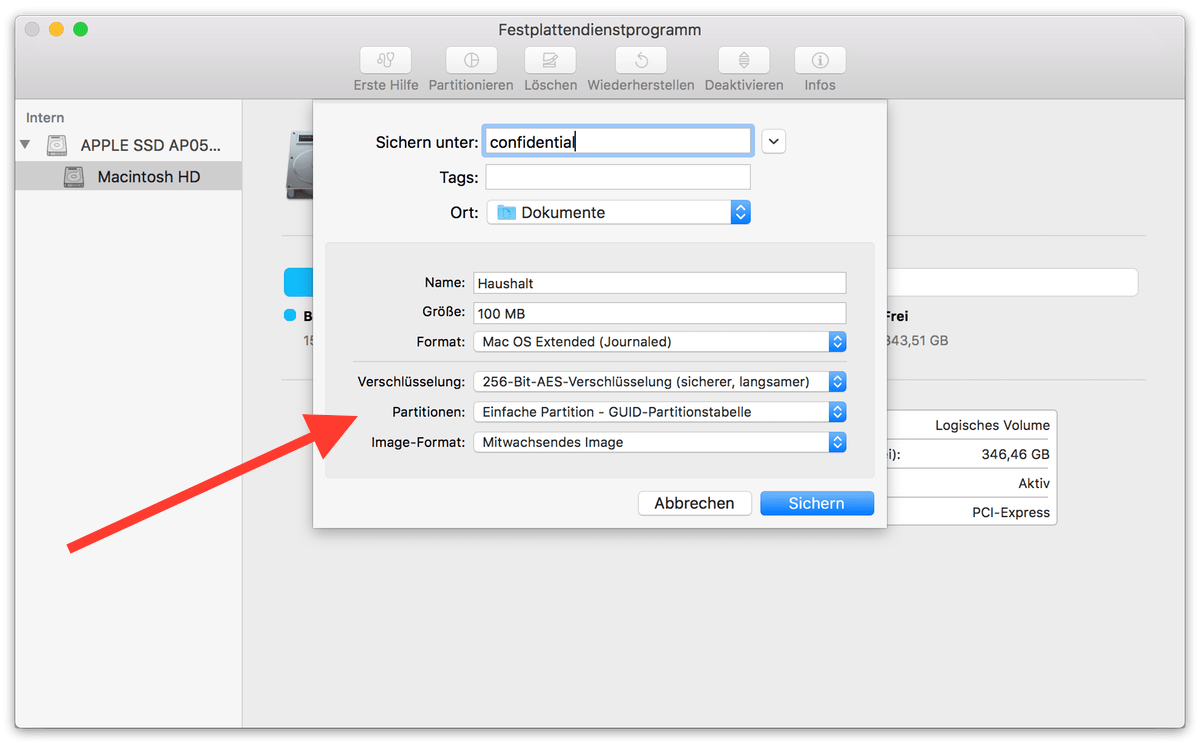Select Macintosh HD volume in sidebar
Viewport: 1200px width, 743px height.
coord(148,177)
